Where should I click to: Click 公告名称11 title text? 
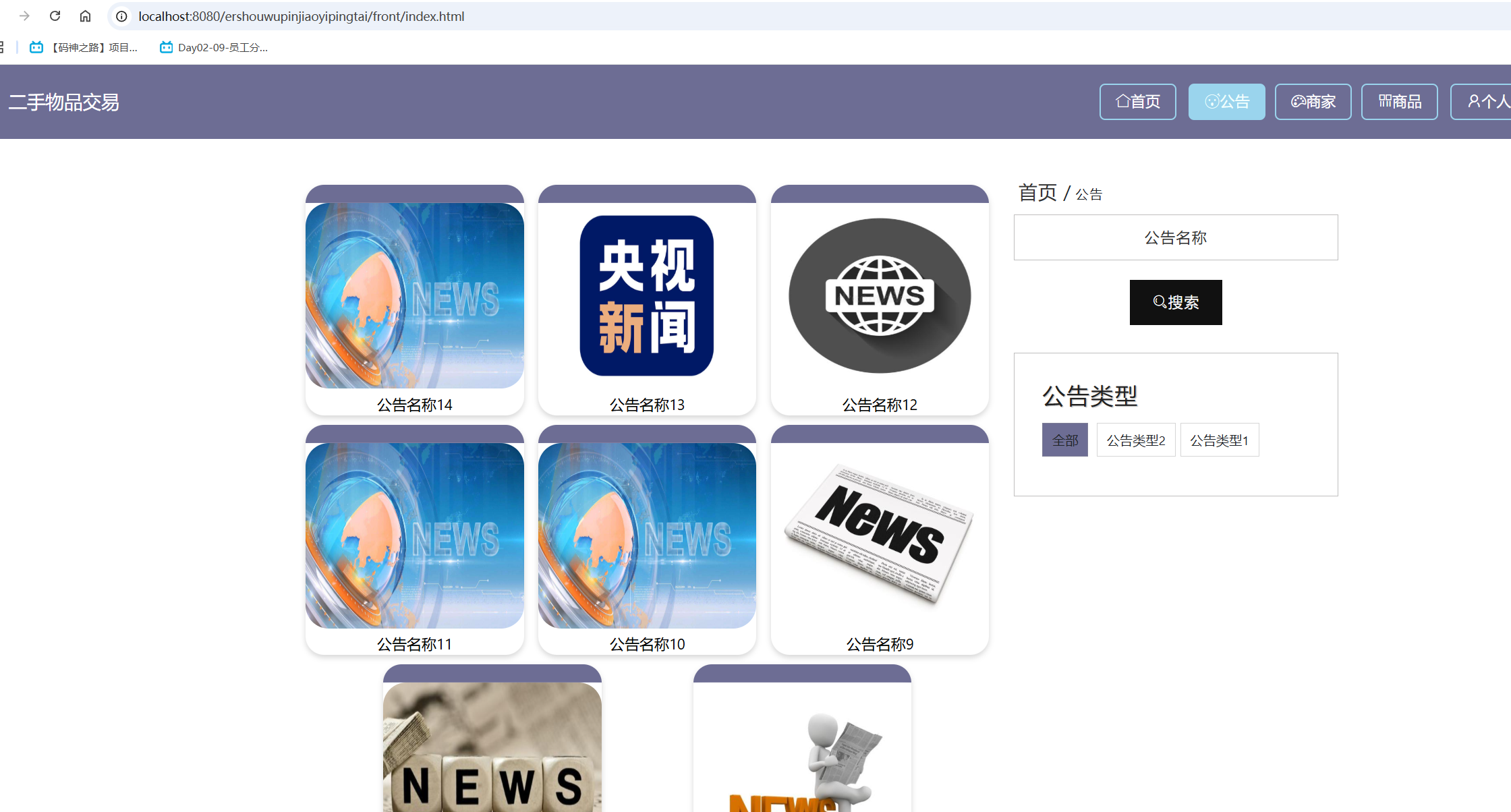(414, 644)
